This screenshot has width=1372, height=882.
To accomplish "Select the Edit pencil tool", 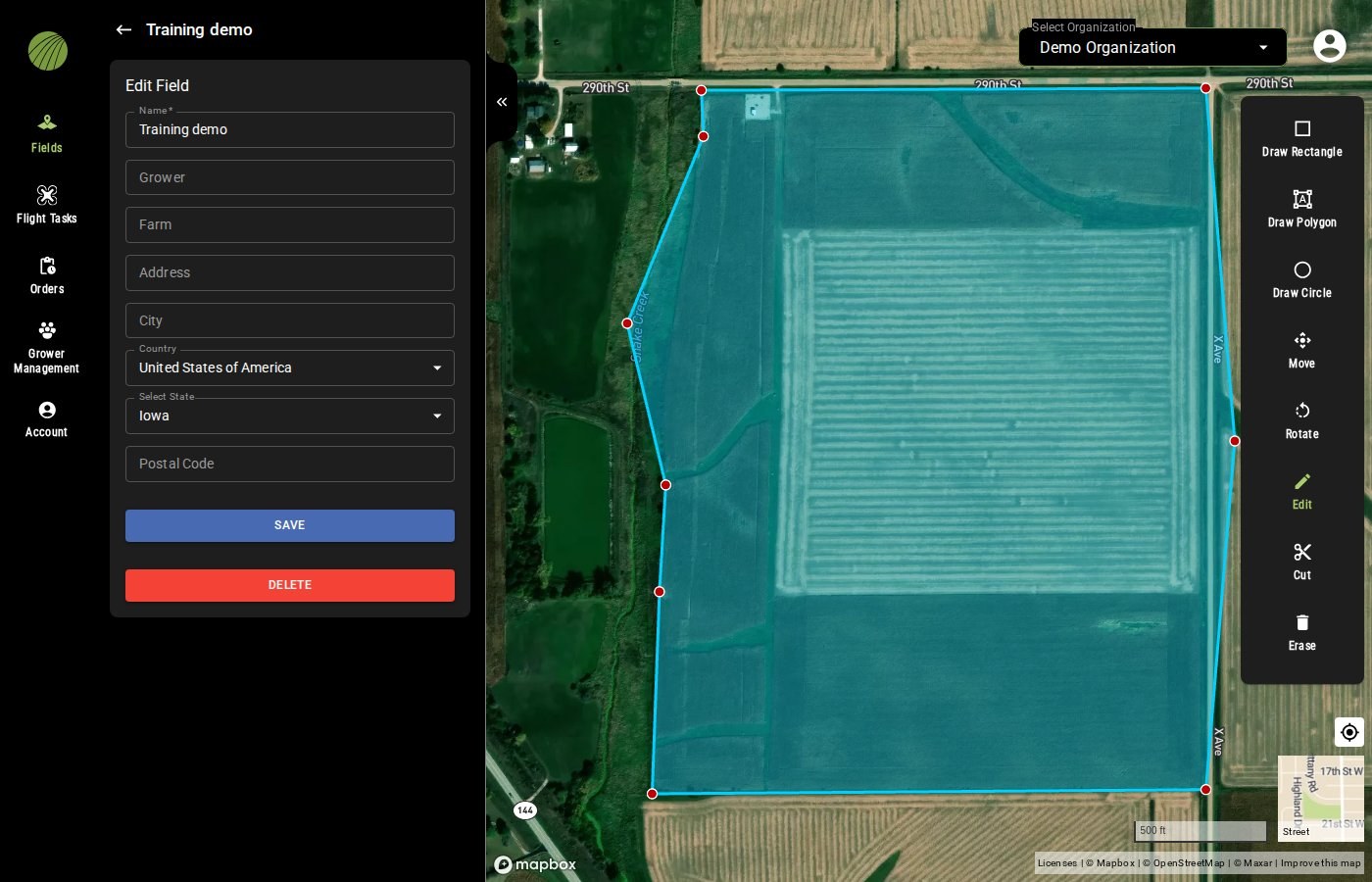I will tap(1301, 492).
